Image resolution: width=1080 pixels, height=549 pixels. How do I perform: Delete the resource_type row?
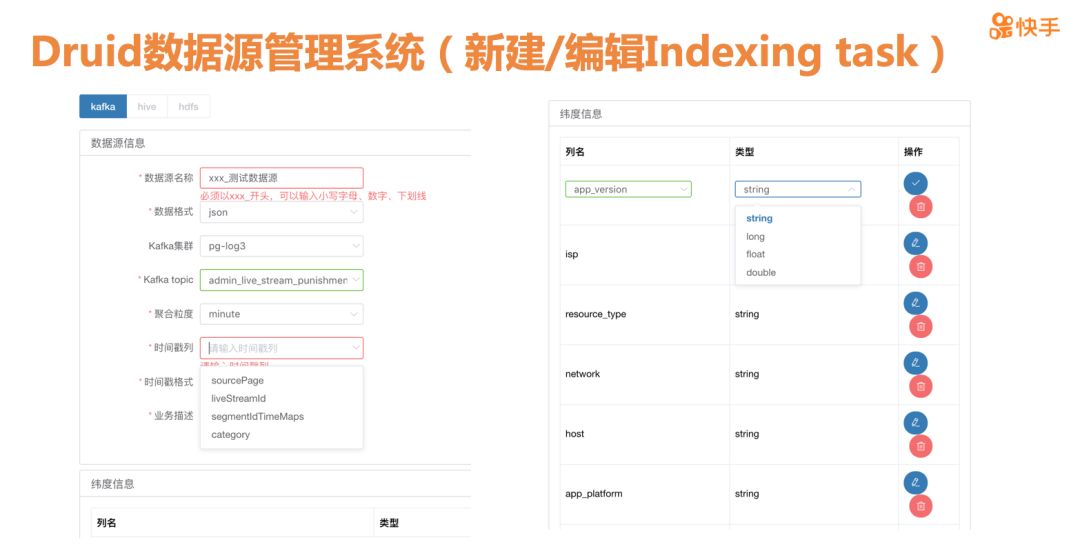[x=921, y=327]
